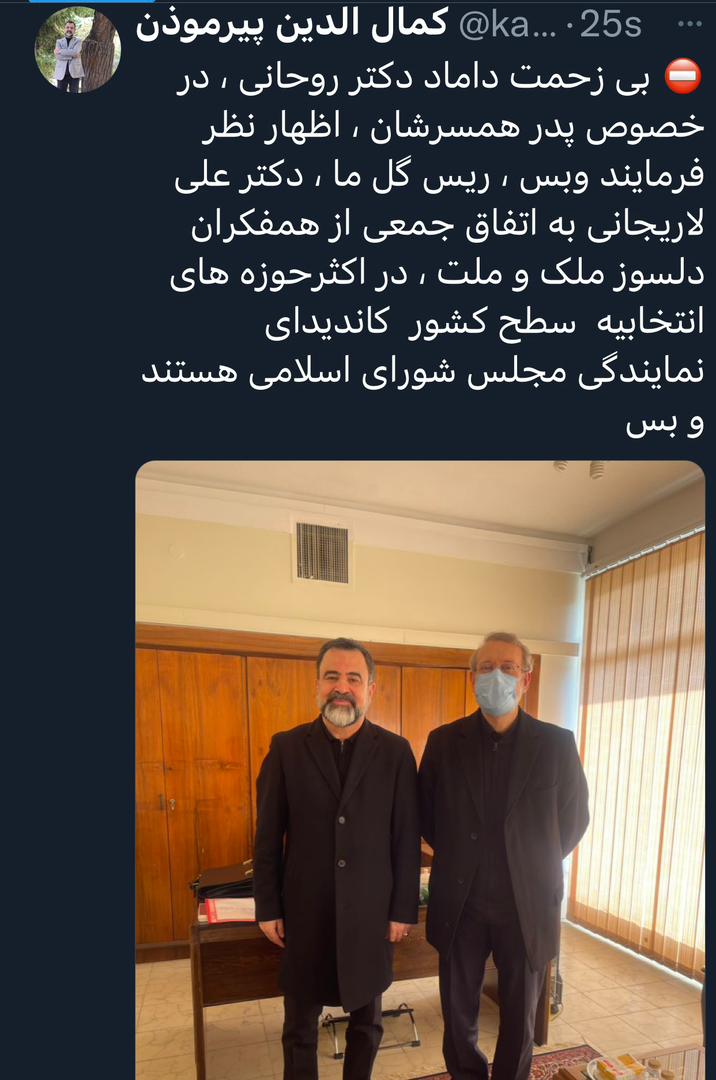Click the truncated @ka... handle
The height and width of the screenshot is (1080, 716).
pos(507,25)
